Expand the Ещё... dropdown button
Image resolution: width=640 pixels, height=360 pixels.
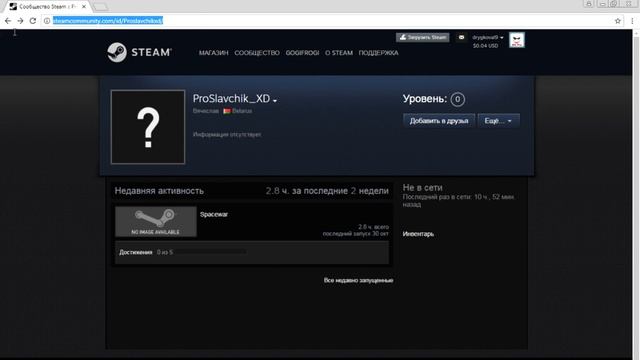coord(498,121)
